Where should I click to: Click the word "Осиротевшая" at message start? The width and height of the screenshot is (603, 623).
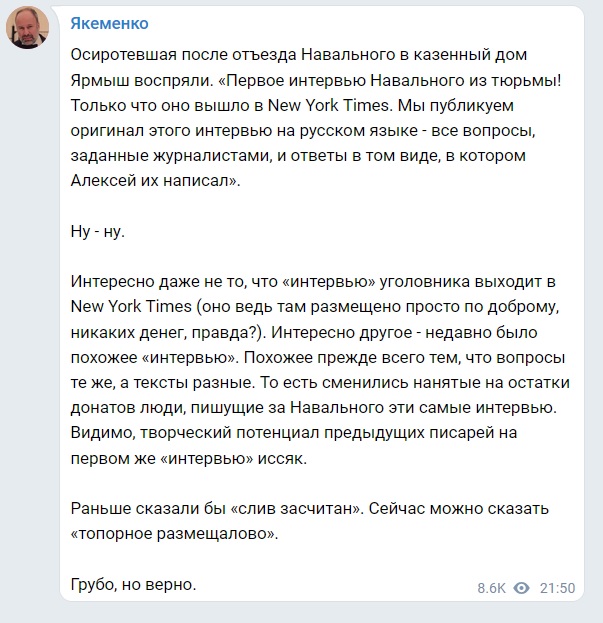click(123, 54)
